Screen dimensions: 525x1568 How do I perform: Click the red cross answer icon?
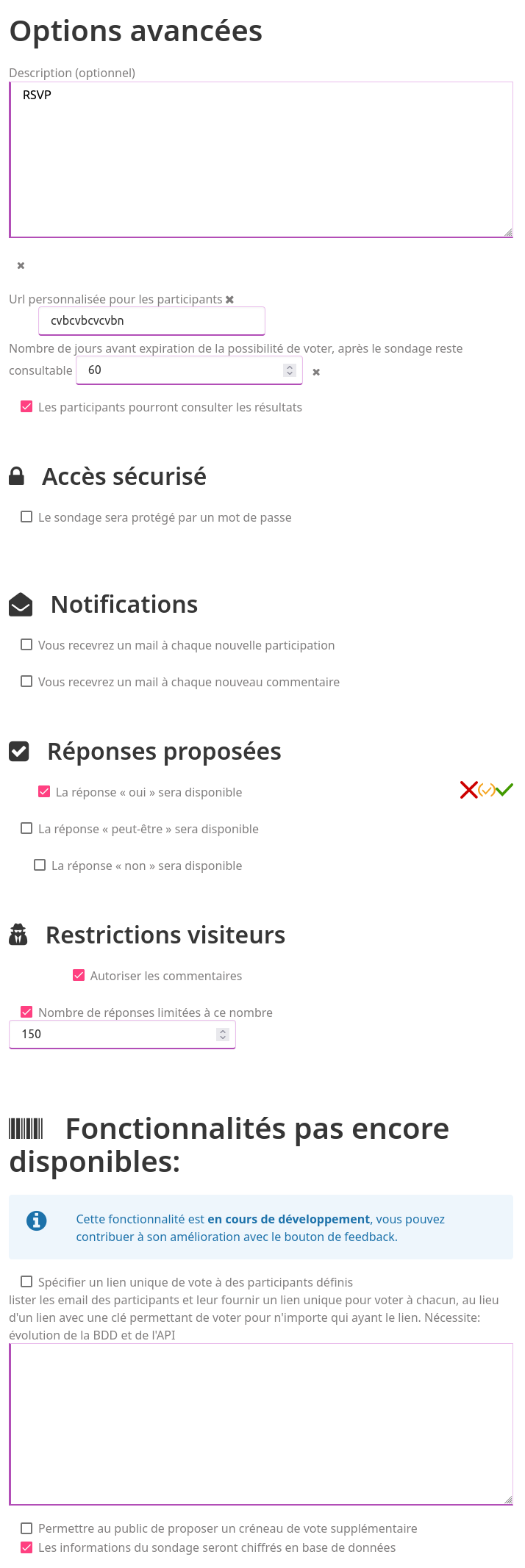pyautogui.click(x=468, y=790)
